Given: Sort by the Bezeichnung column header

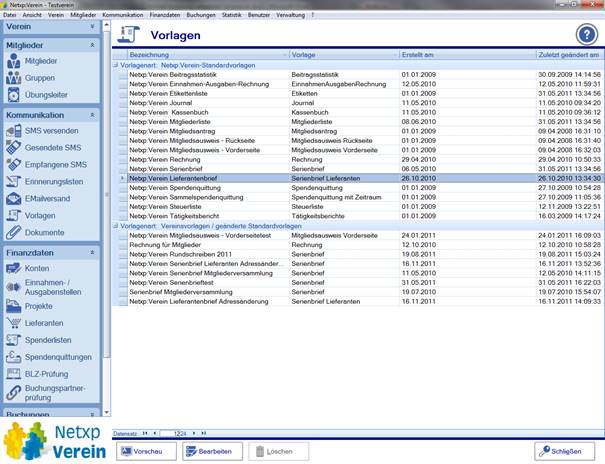Looking at the screenshot, I should (x=208, y=55).
